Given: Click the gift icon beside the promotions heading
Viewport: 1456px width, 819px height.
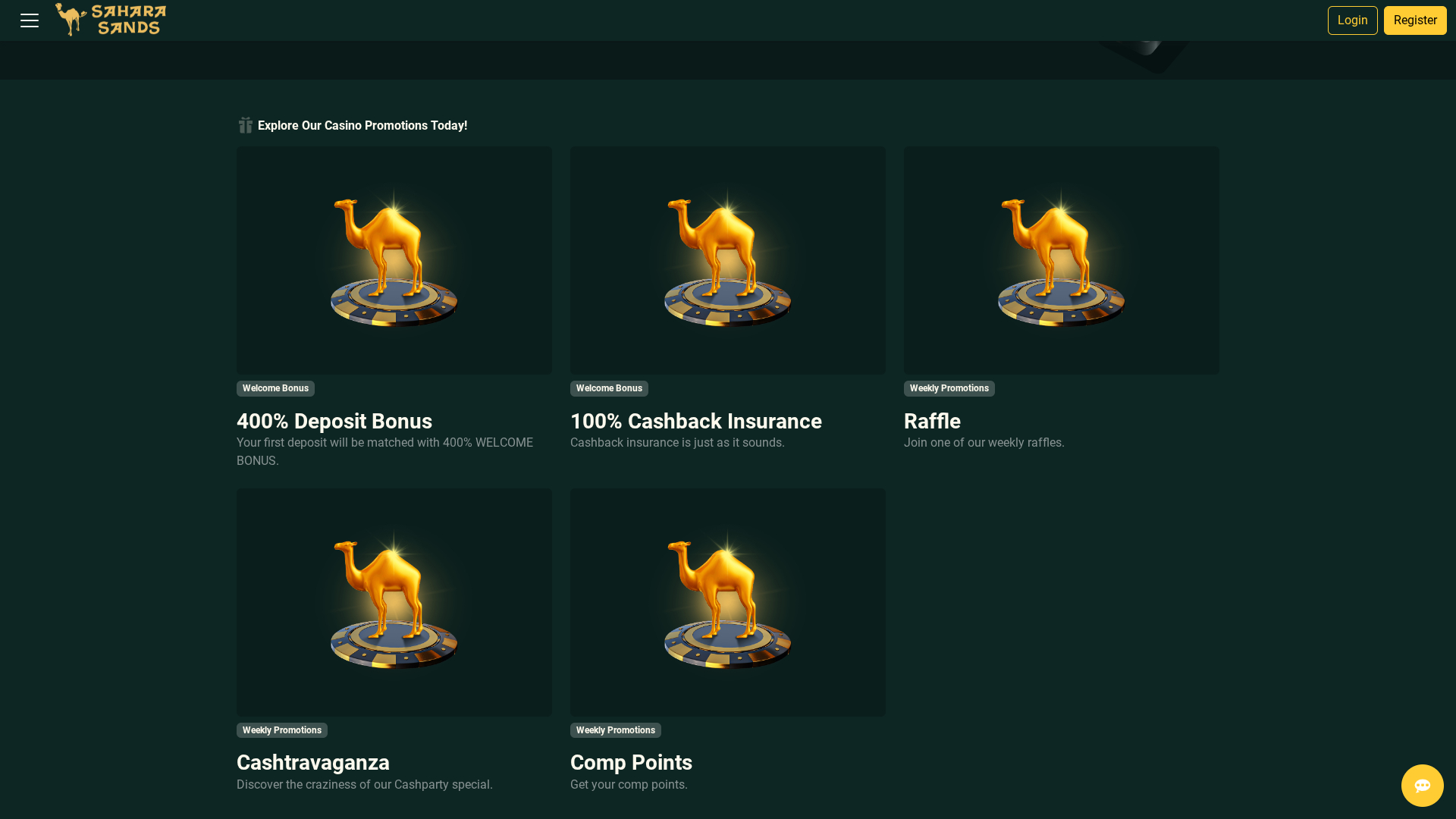Looking at the screenshot, I should click(245, 125).
